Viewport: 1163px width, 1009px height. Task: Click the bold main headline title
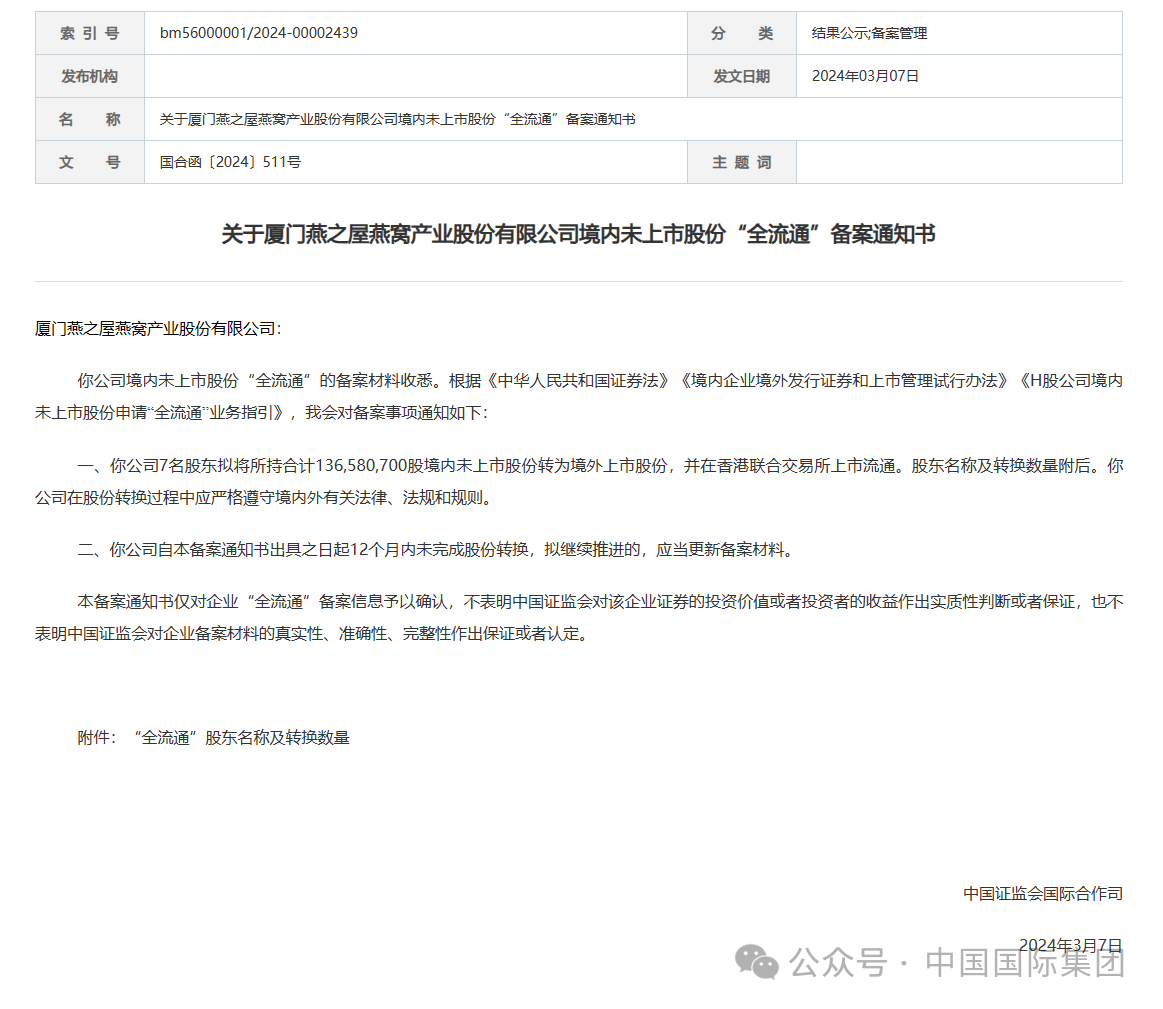coord(579,234)
